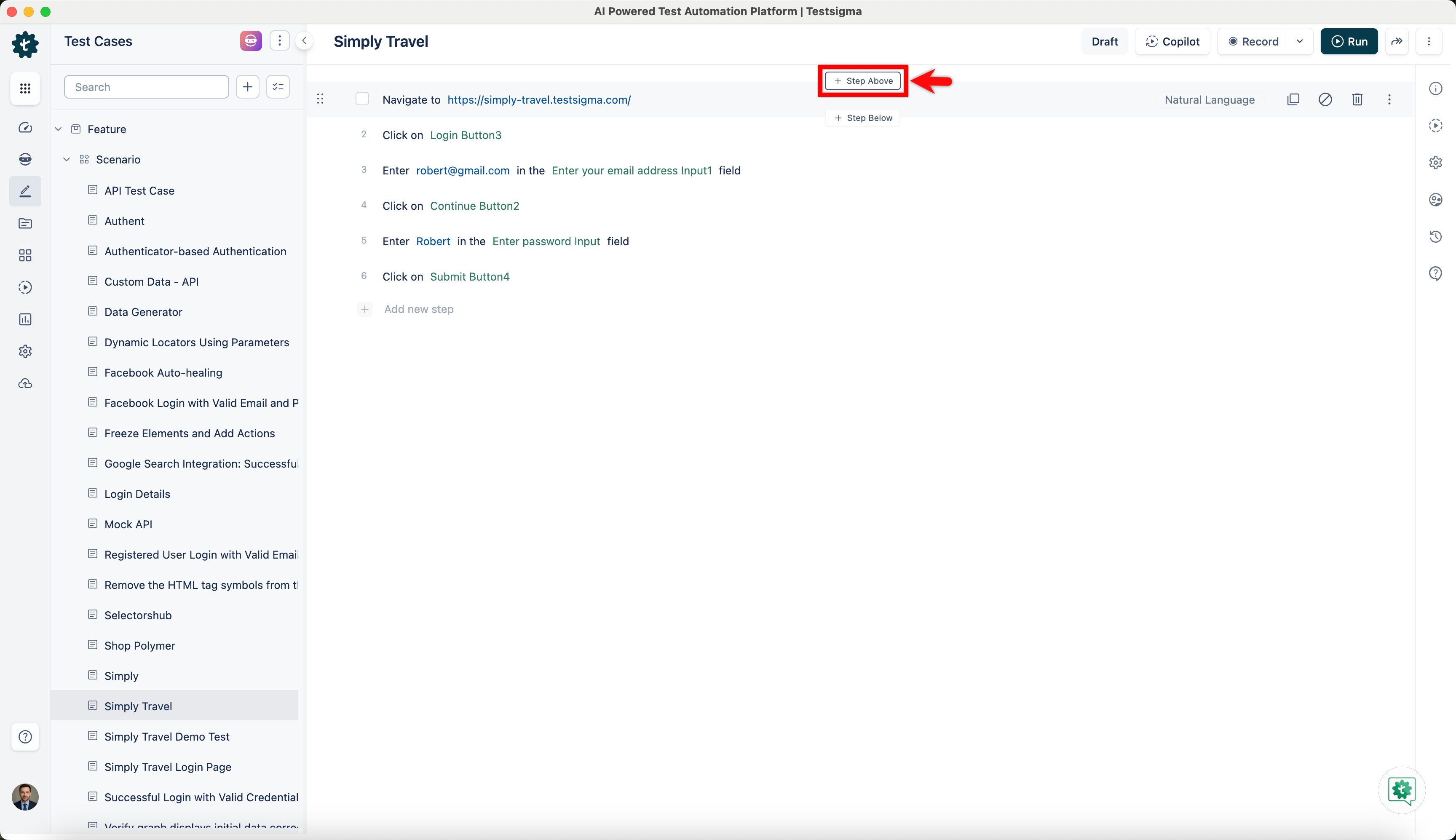Open the Mock API test case
The width and height of the screenshot is (1456, 840).
pyautogui.click(x=128, y=524)
